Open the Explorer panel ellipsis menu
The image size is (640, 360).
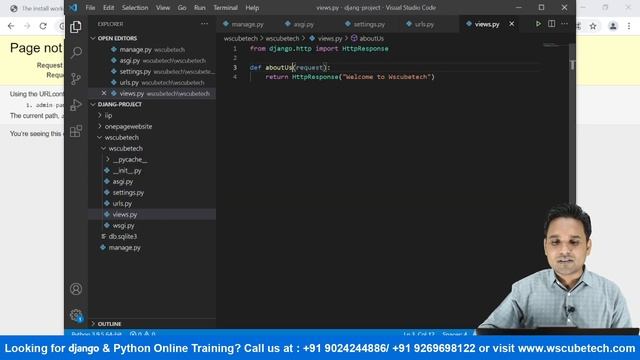click(204, 24)
